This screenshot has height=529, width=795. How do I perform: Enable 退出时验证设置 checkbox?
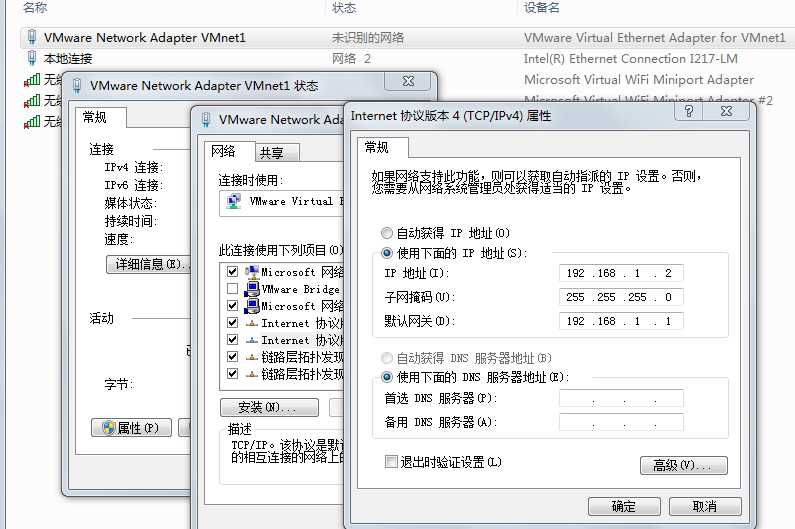pos(391,462)
